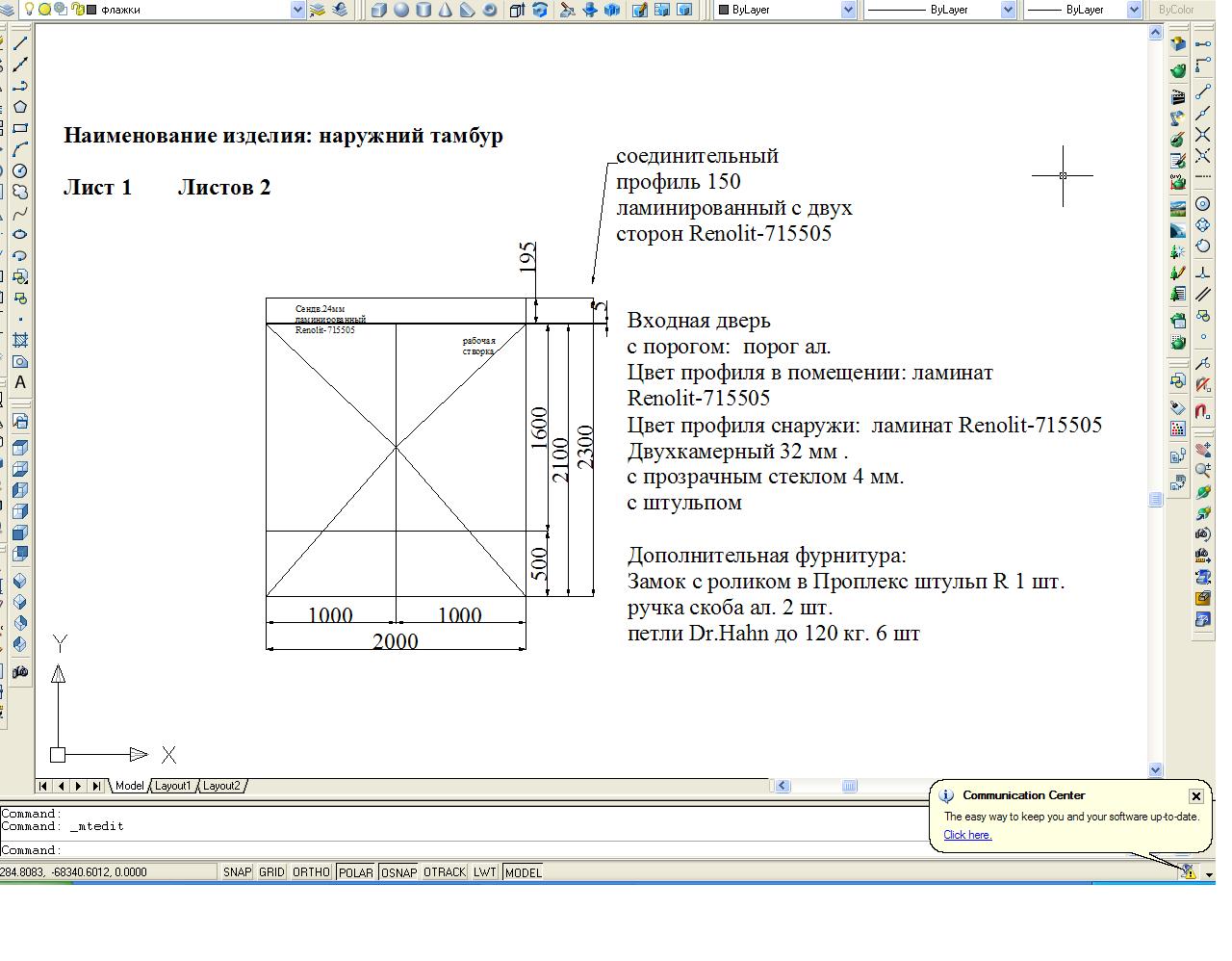Image resolution: width=1232 pixels, height=961 pixels.
Task: Click the Magnet object snap settings icon
Action: pyautogui.click(x=1202, y=411)
